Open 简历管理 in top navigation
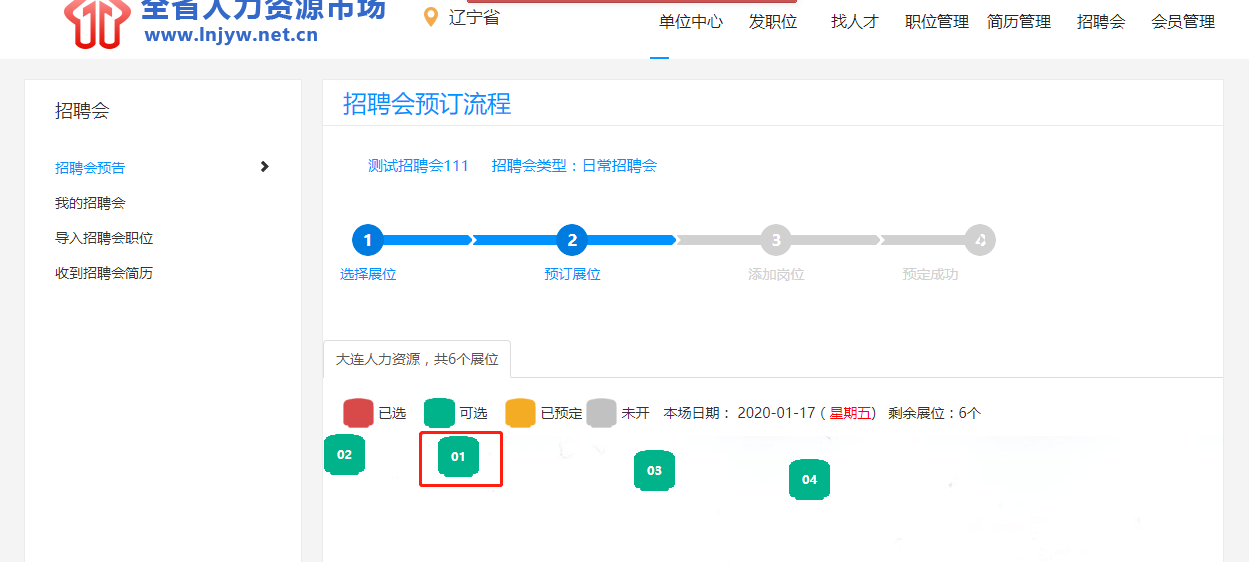 tap(1019, 21)
